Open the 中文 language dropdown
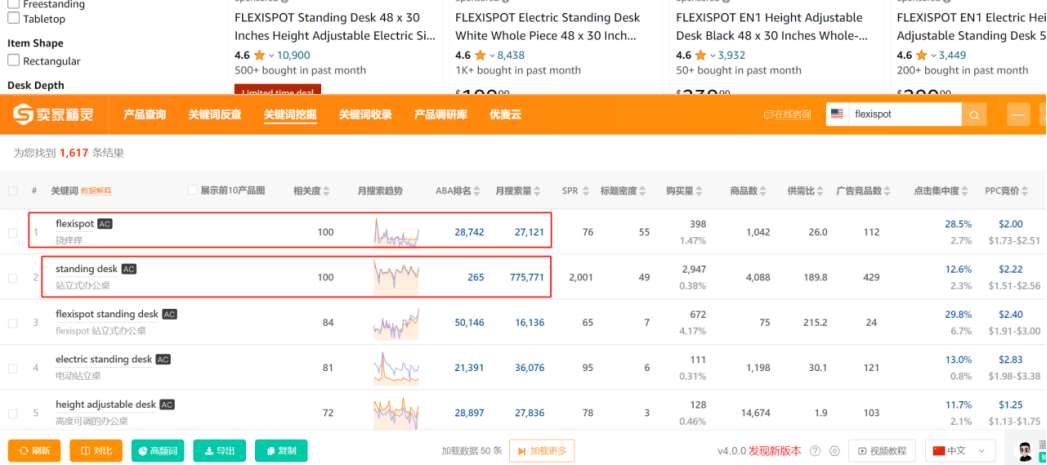The height and width of the screenshot is (465, 1047). click(x=960, y=450)
